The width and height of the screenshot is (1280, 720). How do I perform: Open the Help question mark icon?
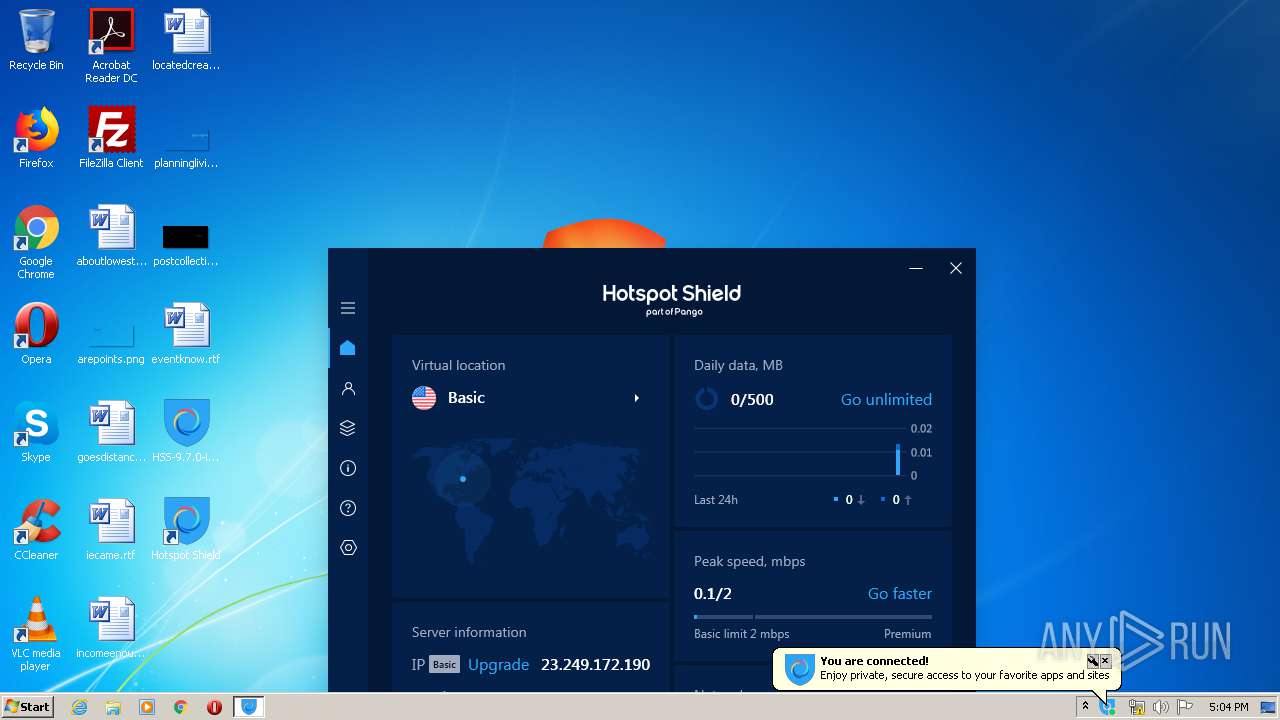click(348, 508)
